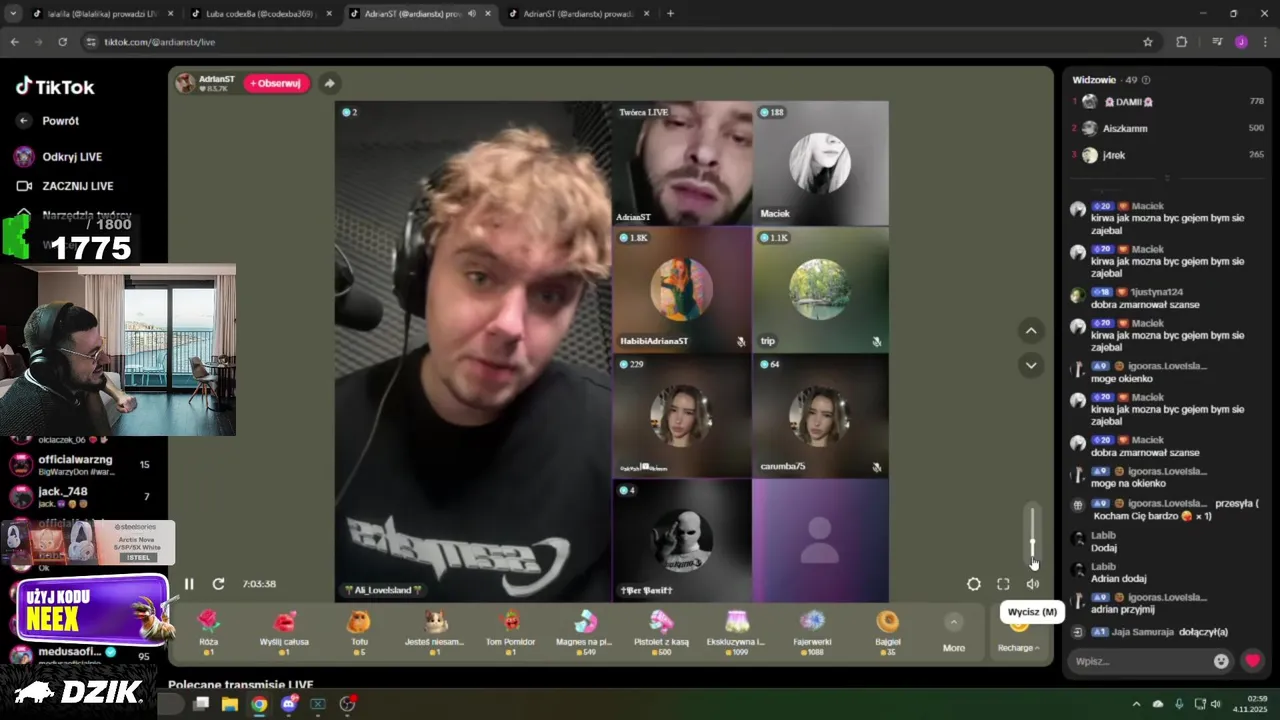This screenshot has height=720, width=1280.
Task: Open Widzowie viewer info icon
Action: click(x=1146, y=80)
